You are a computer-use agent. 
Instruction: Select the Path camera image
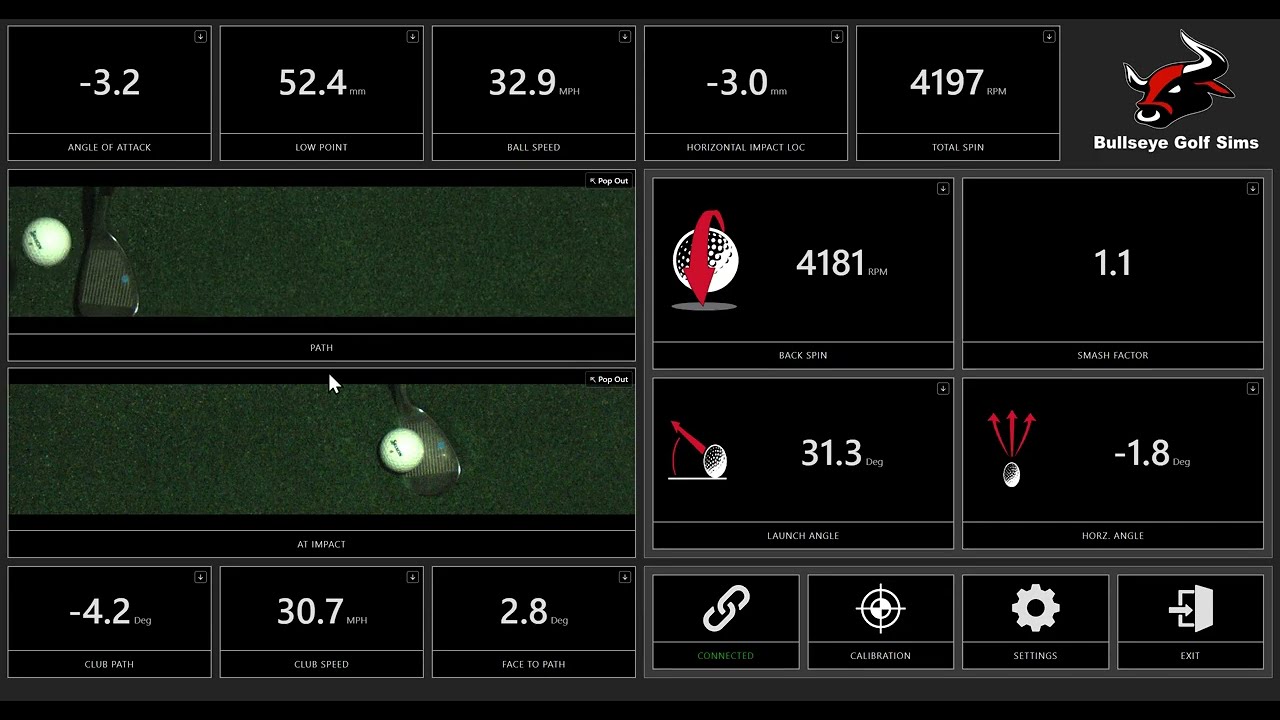pyautogui.click(x=322, y=252)
